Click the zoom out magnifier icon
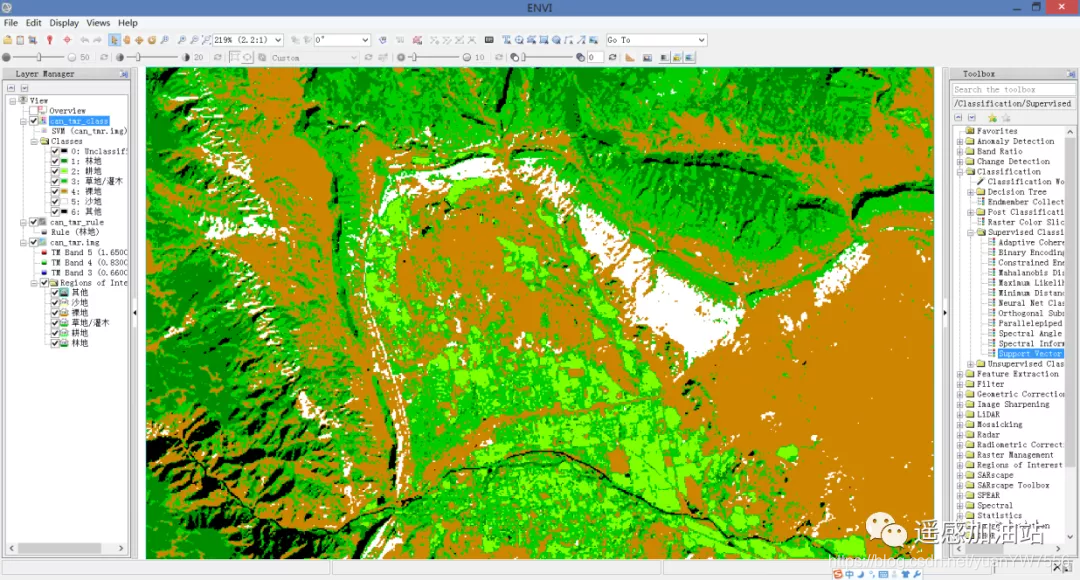The image size is (1080, 580). (195, 40)
